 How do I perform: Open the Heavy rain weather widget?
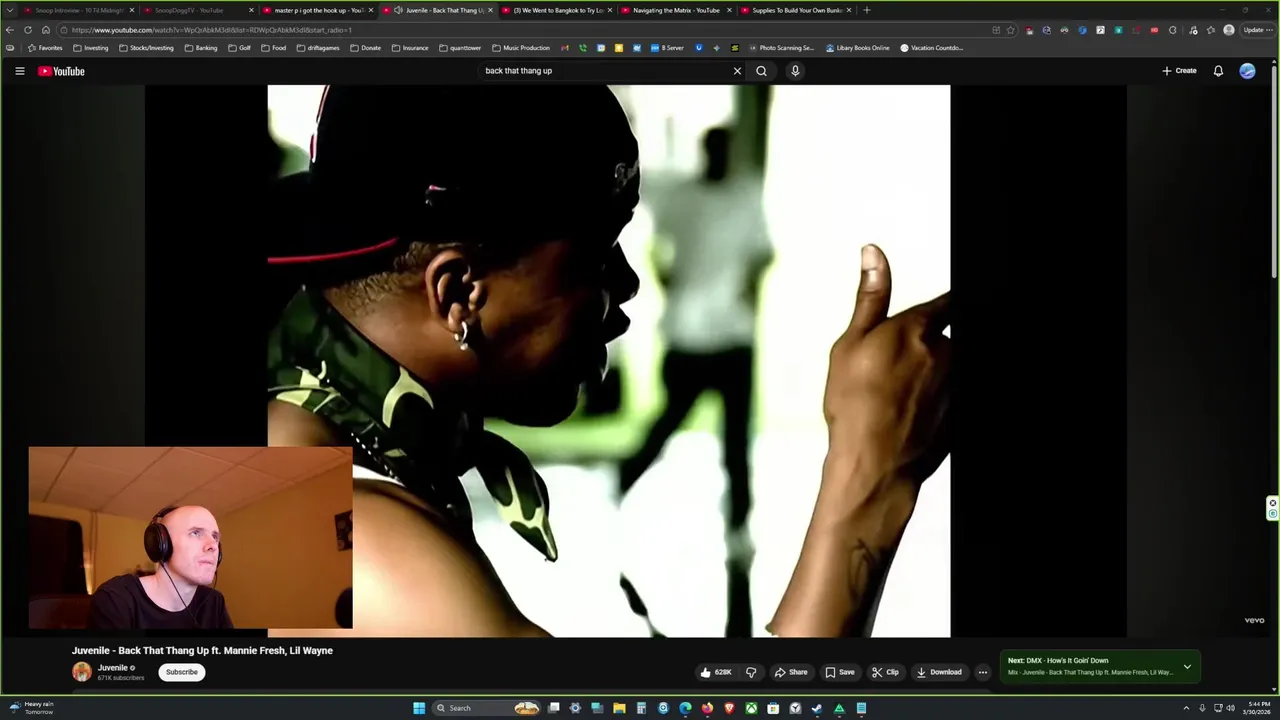31,708
